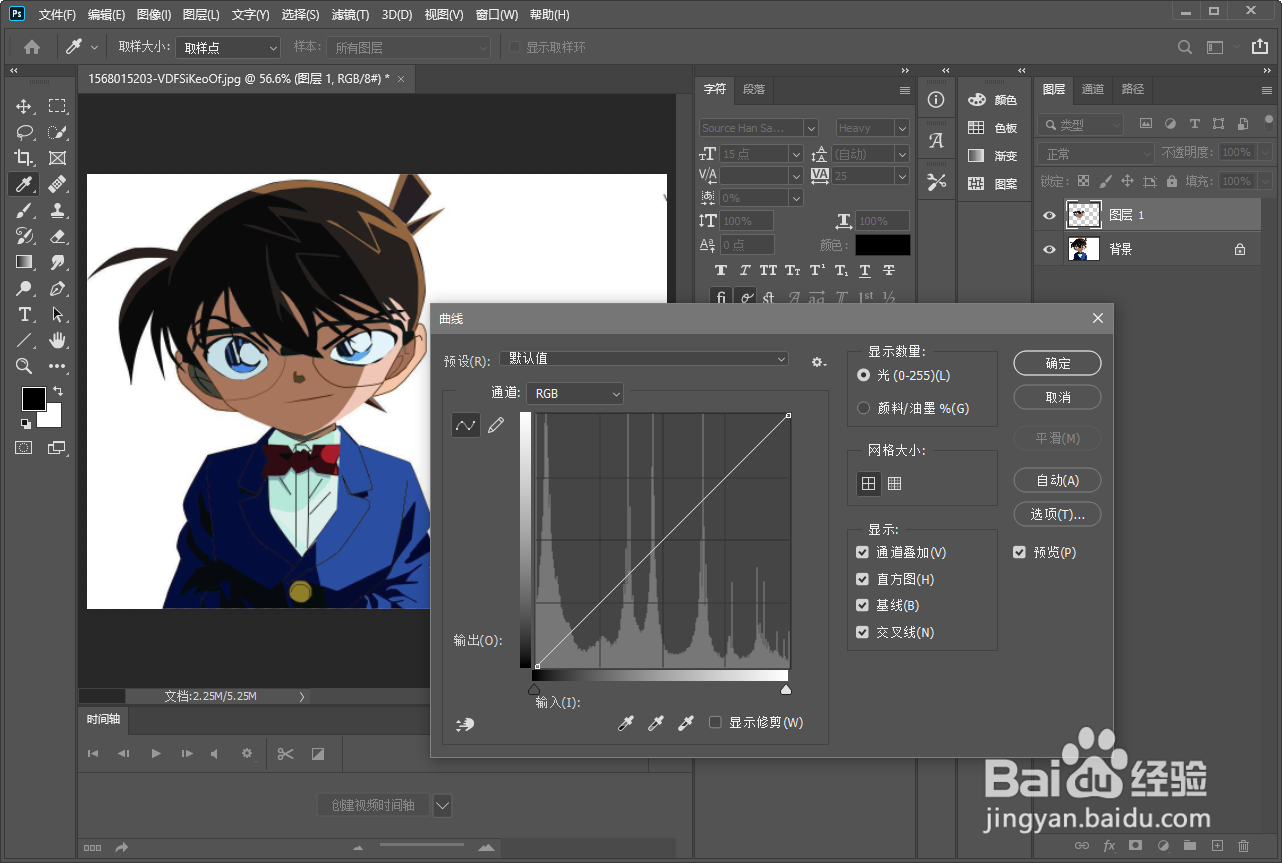Switch to the 路径 paths tab

click(1132, 89)
